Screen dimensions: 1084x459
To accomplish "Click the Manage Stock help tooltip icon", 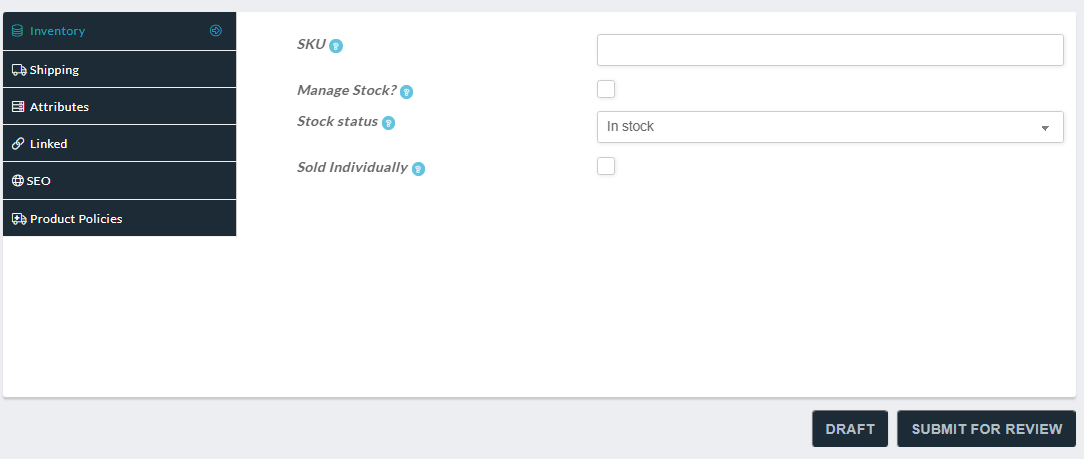I will [x=406, y=92].
